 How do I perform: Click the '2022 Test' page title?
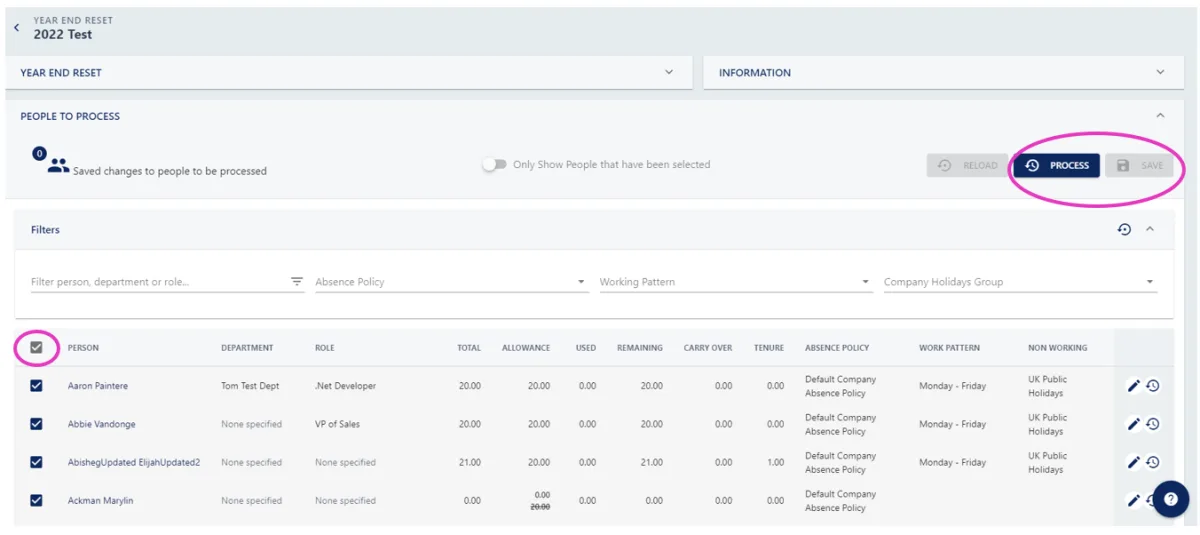[63, 34]
